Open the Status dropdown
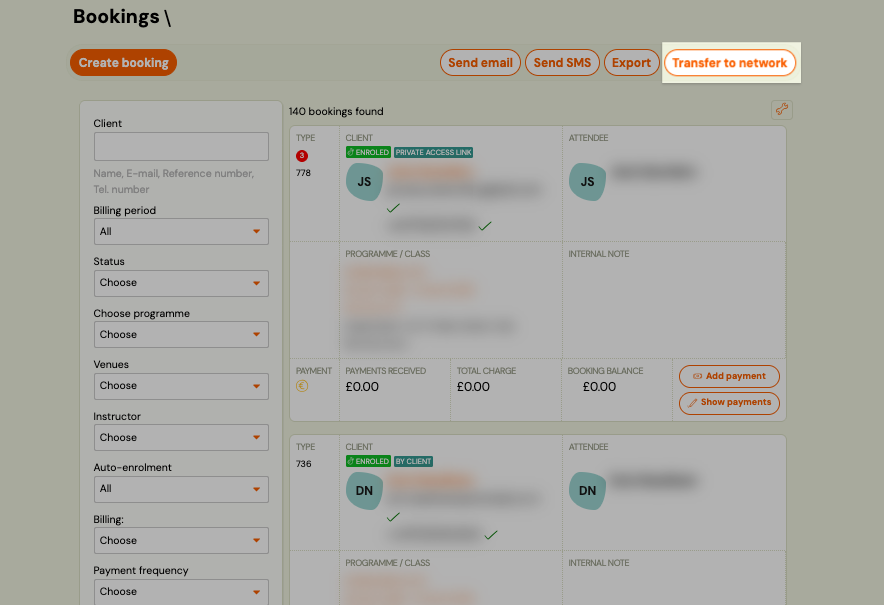The height and width of the screenshot is (605, 884). [x=180, y=283]
